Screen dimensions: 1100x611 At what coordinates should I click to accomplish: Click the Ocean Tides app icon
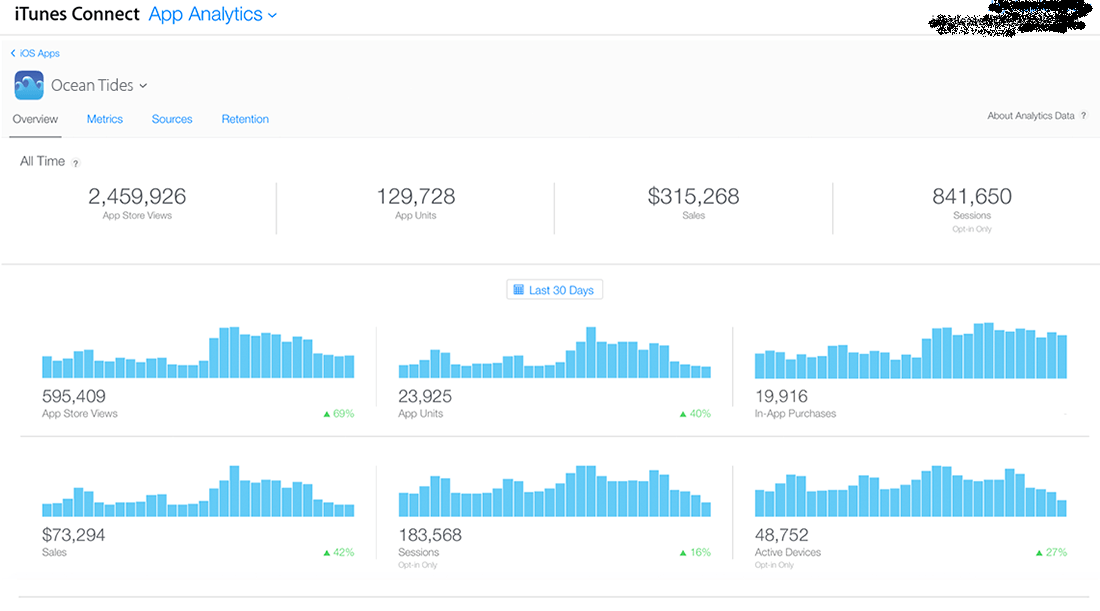[x=29, y=86]
